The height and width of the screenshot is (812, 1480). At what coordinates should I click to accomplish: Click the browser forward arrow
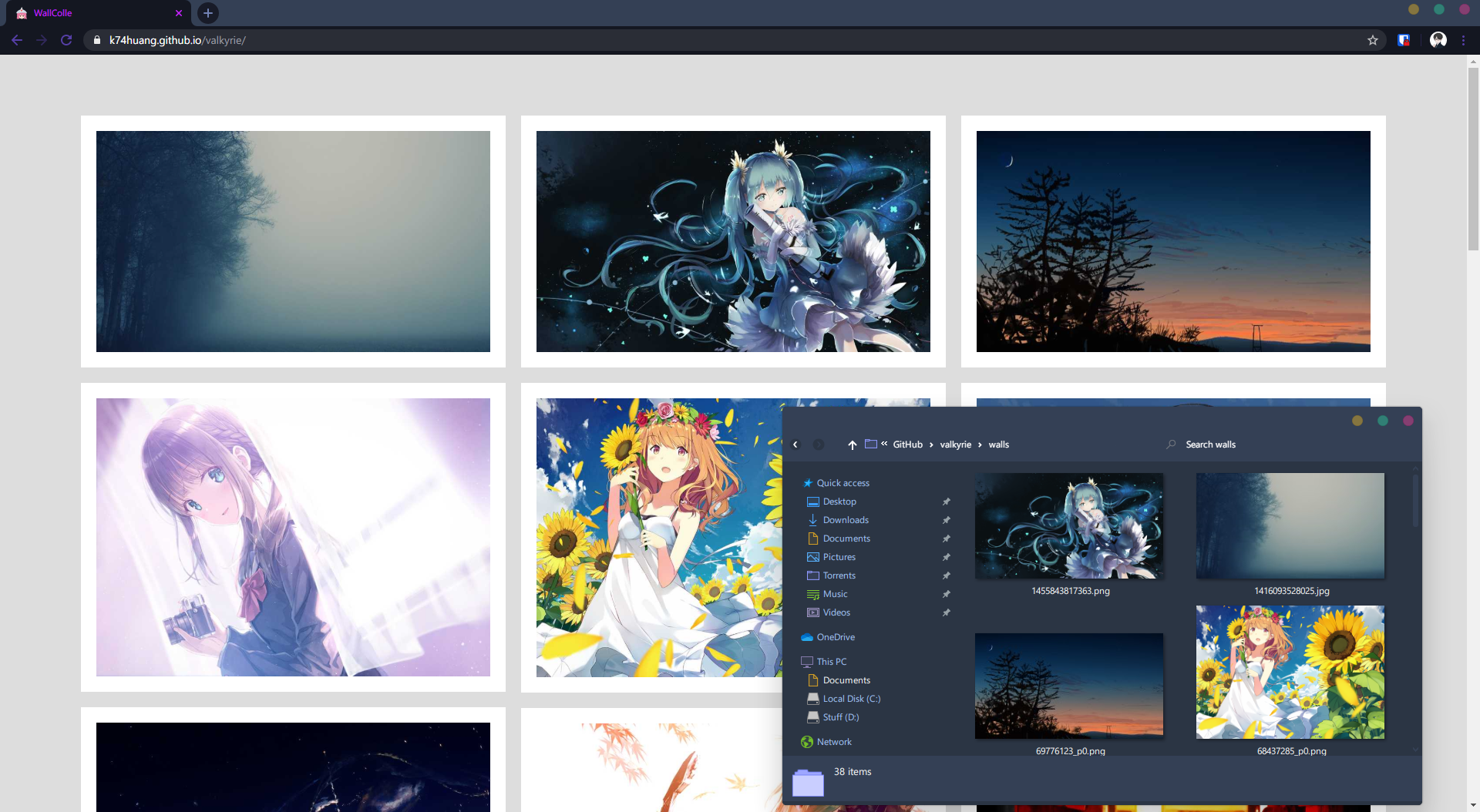pos(42,40)
